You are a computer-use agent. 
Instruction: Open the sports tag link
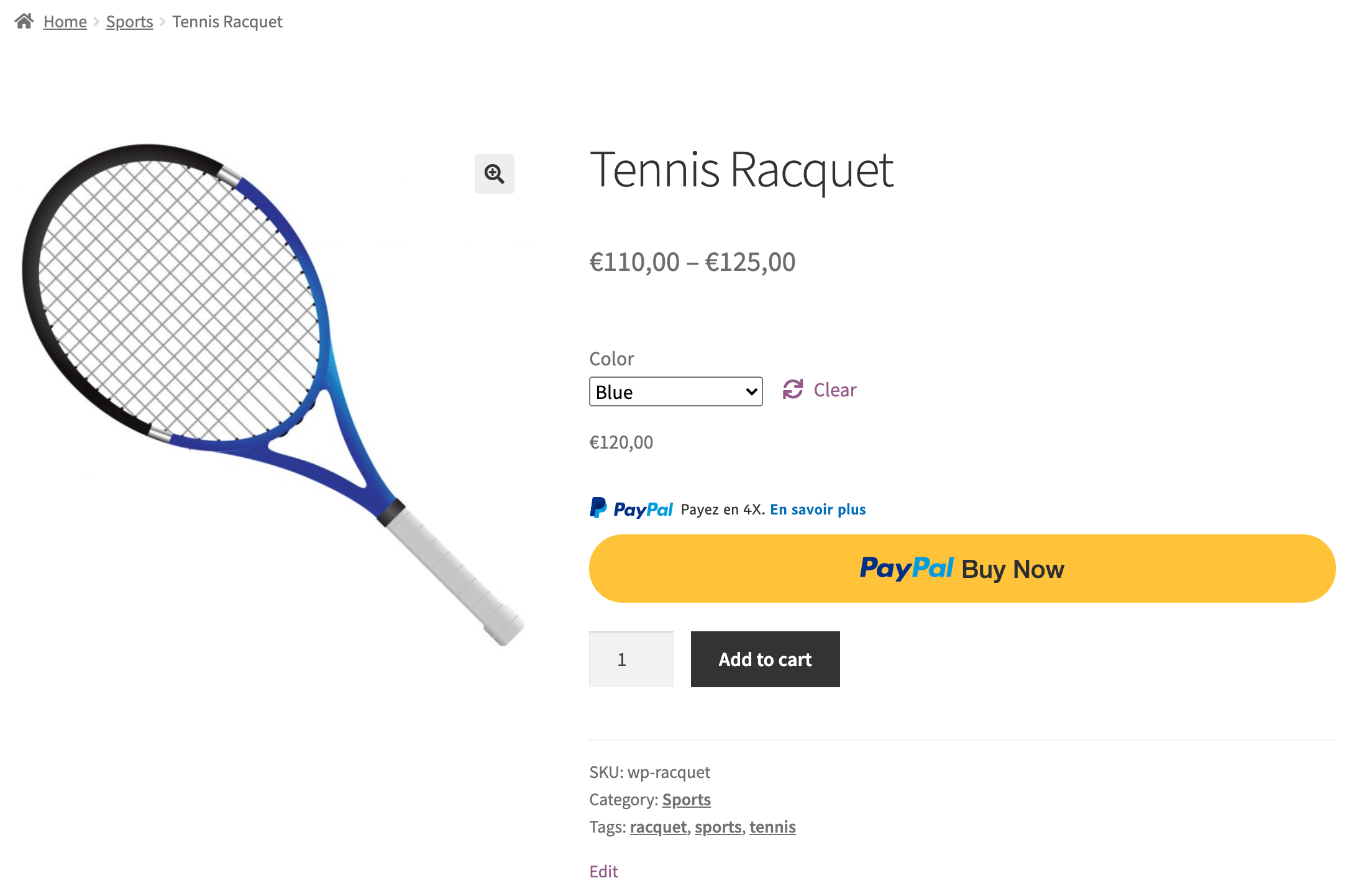point(718,827)
